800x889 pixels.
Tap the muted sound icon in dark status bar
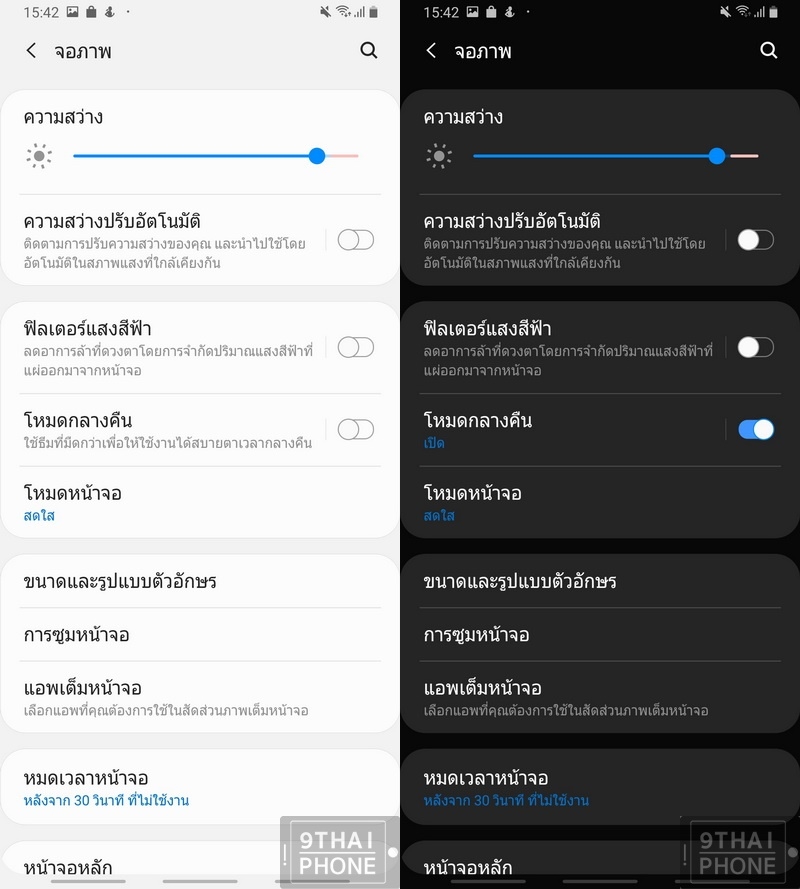coord(725,12)
